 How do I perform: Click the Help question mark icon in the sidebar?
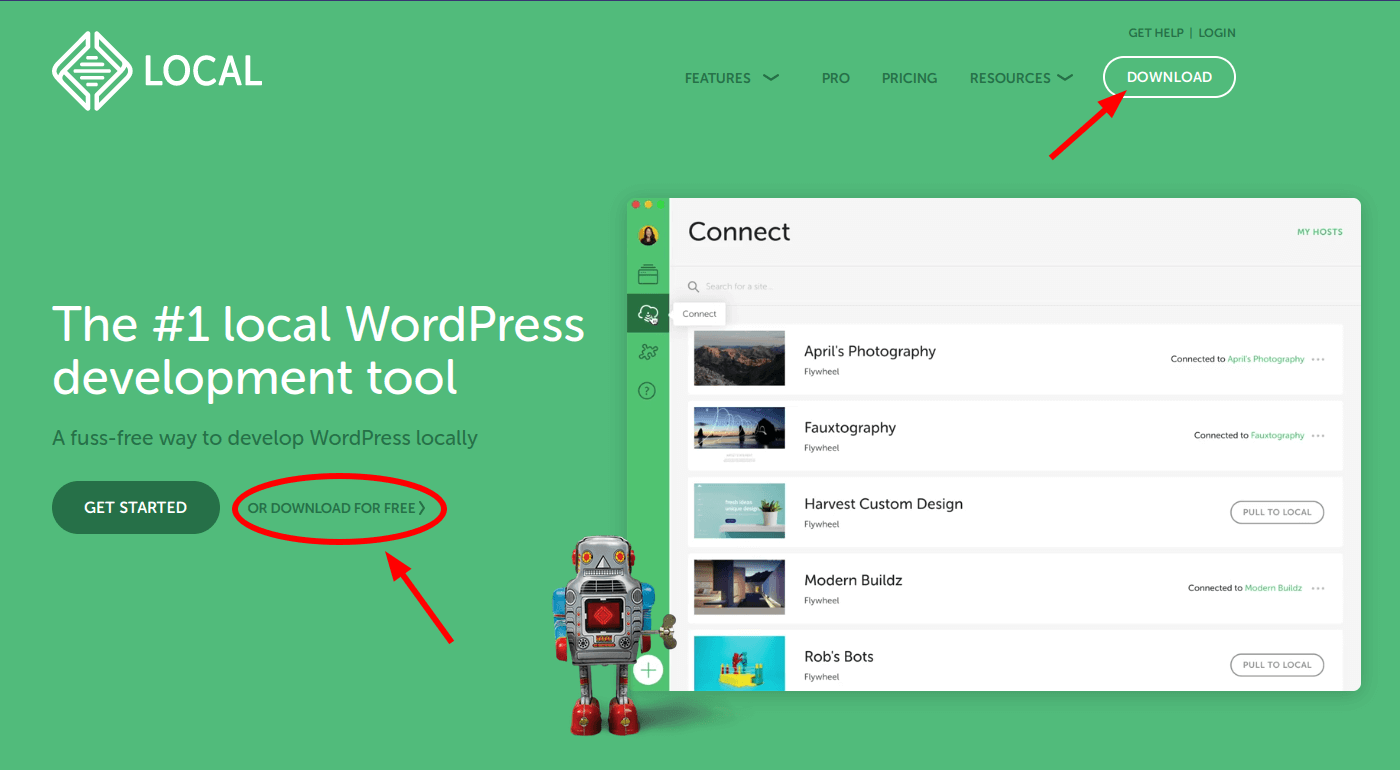648,391
